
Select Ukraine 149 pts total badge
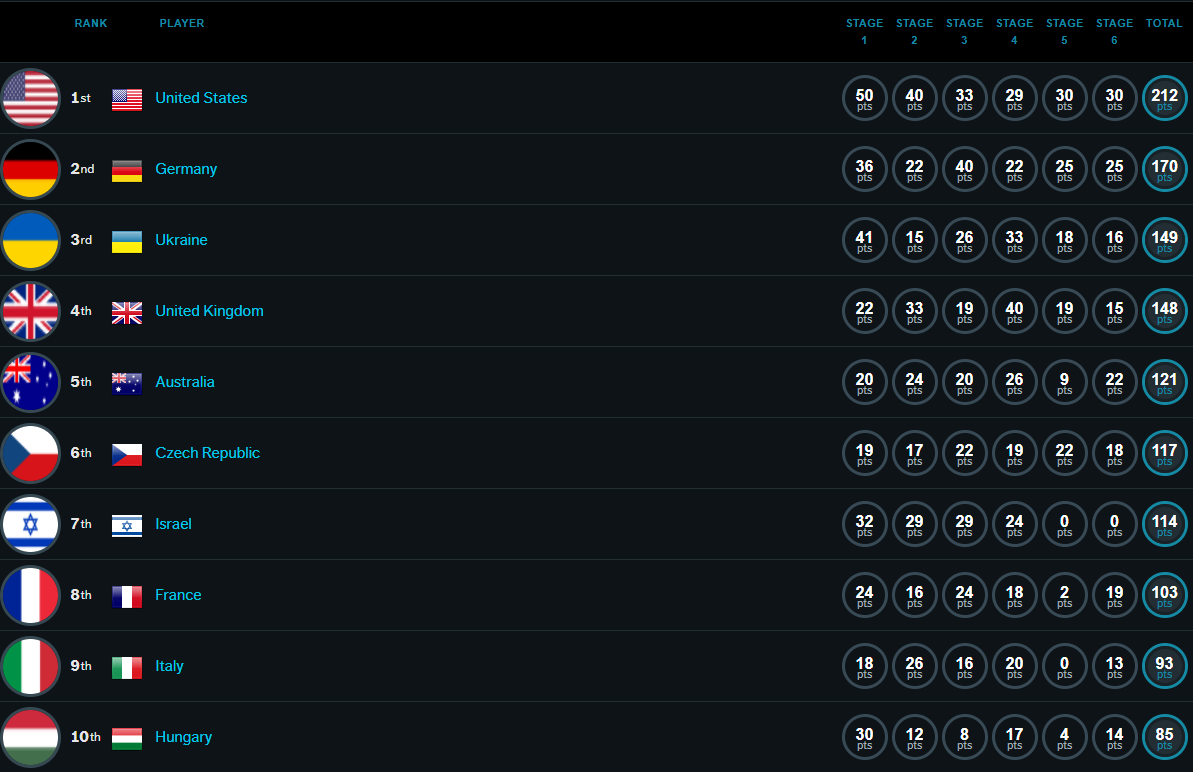[x=1165, y=240]
